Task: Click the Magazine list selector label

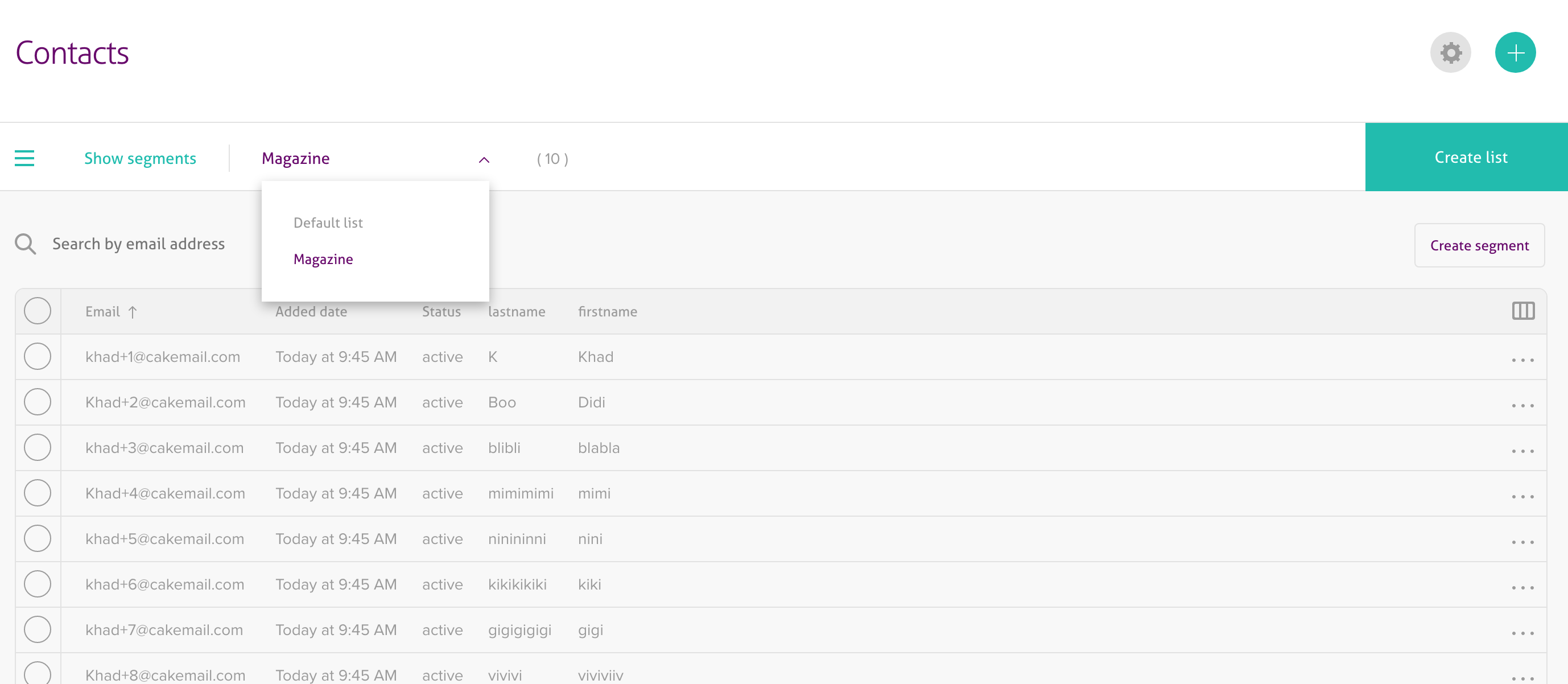Action: 296,158
